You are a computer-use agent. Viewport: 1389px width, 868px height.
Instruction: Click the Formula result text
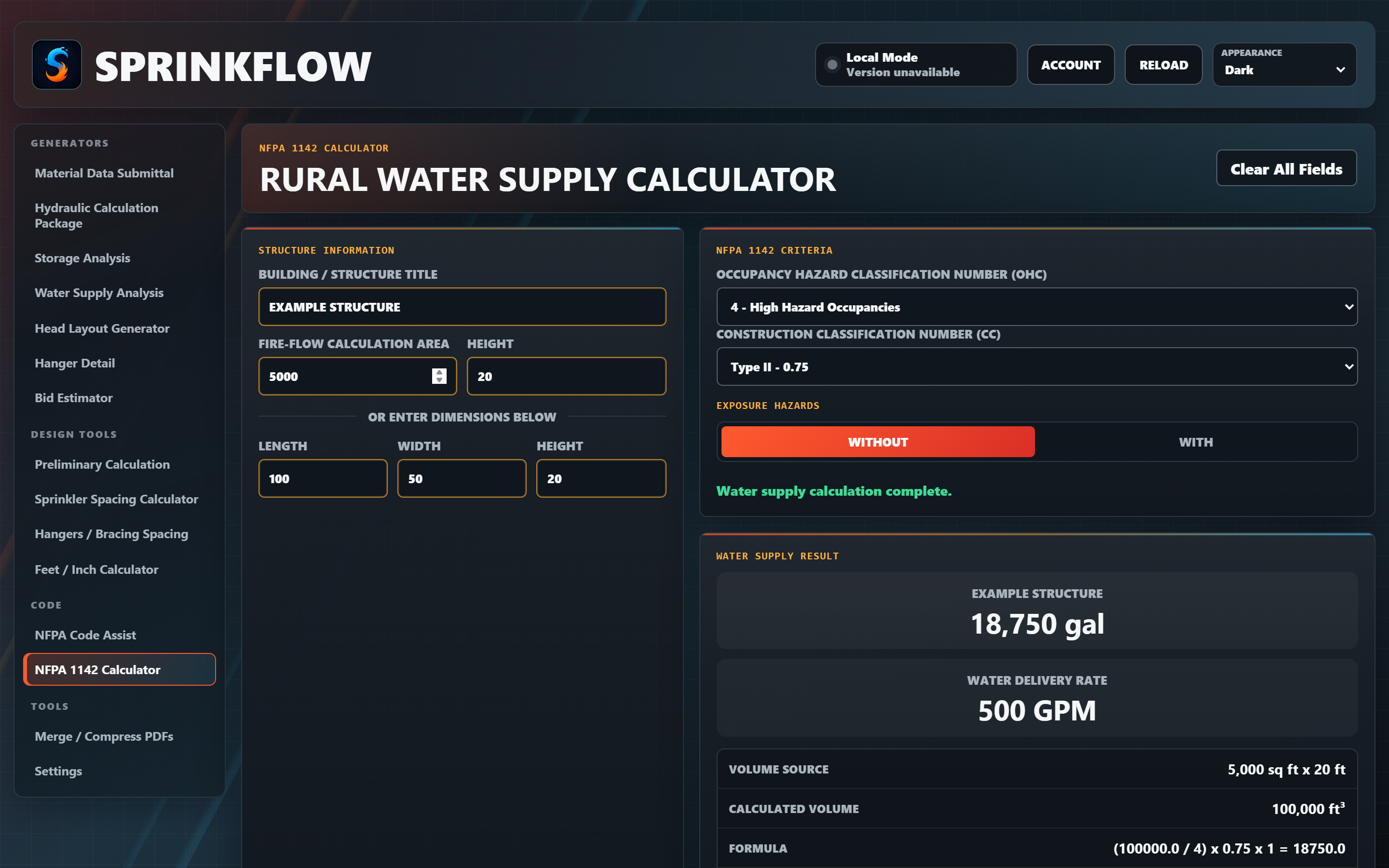pyautogui.click(x=1229, y=849)
